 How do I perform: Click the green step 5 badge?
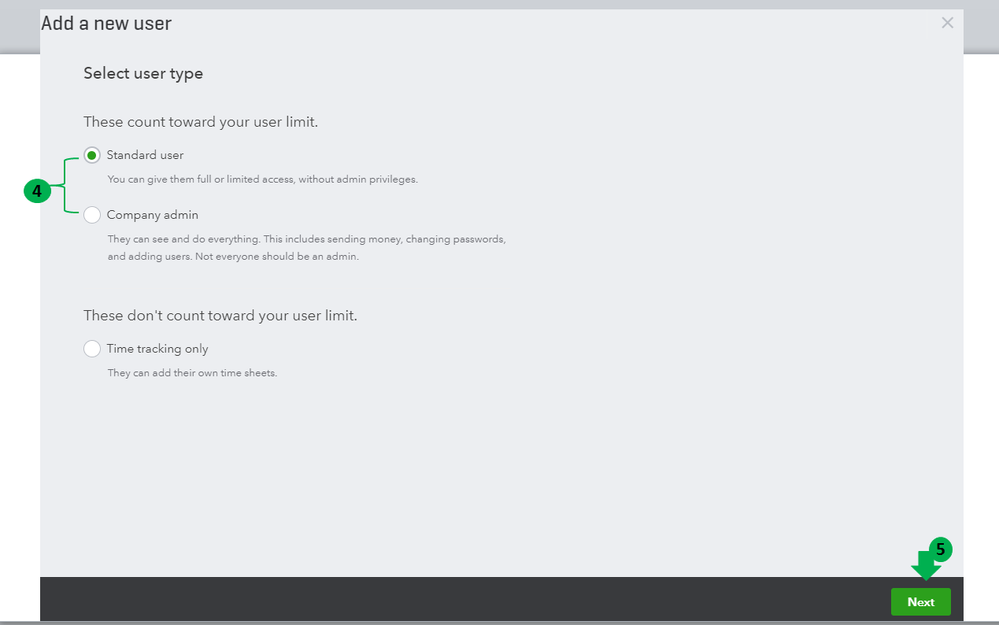click(x=940, y=549)
